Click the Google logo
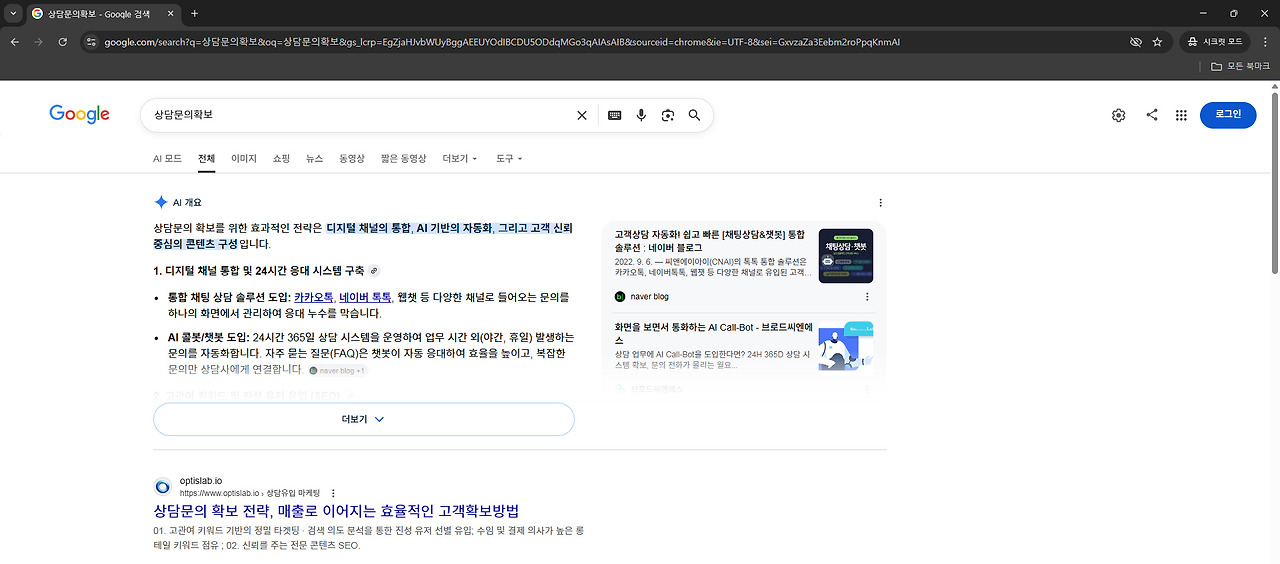 pyautogui.click(x=79, y=115)
